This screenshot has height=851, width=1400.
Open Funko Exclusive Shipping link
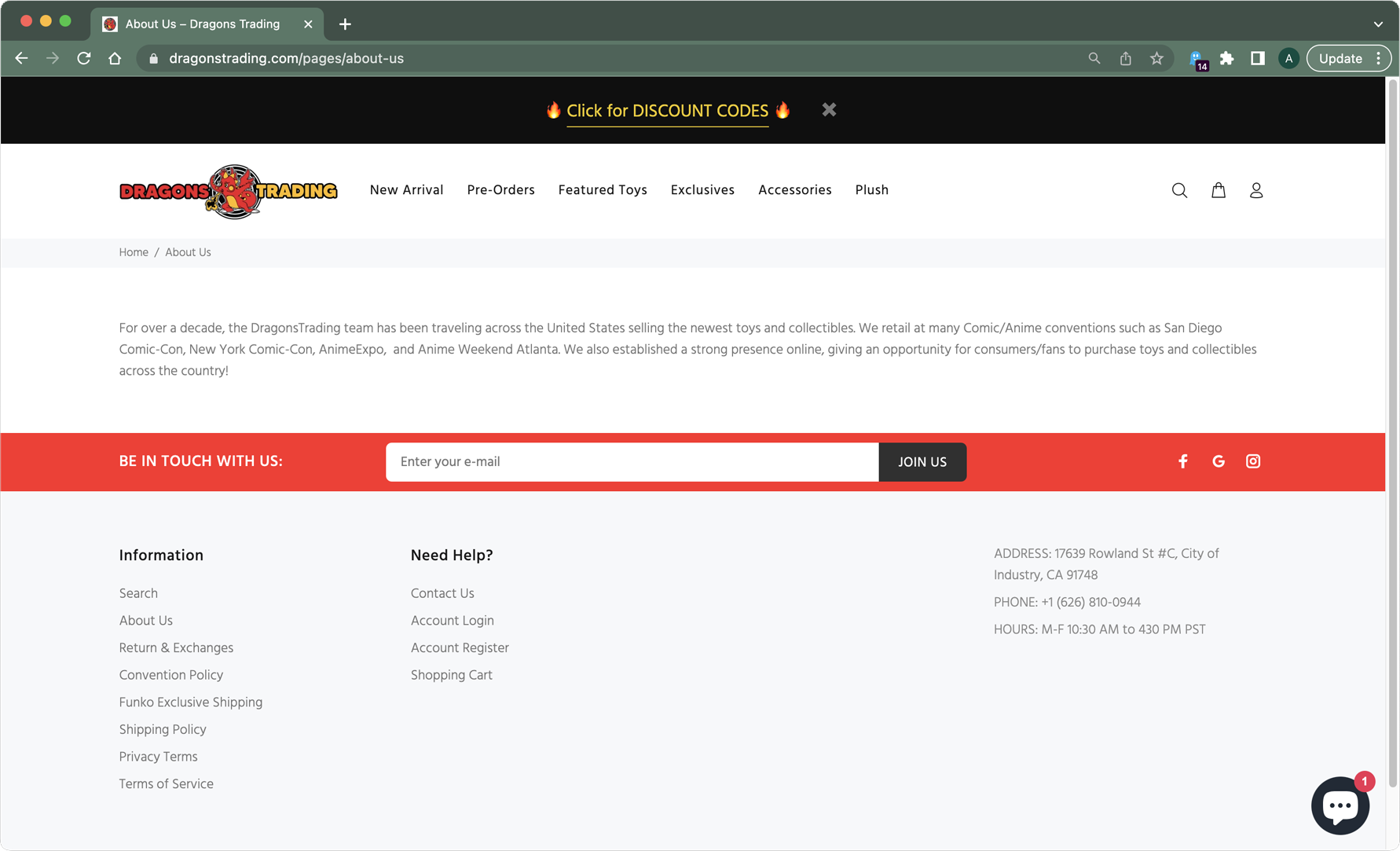click(x=190, y=702)
